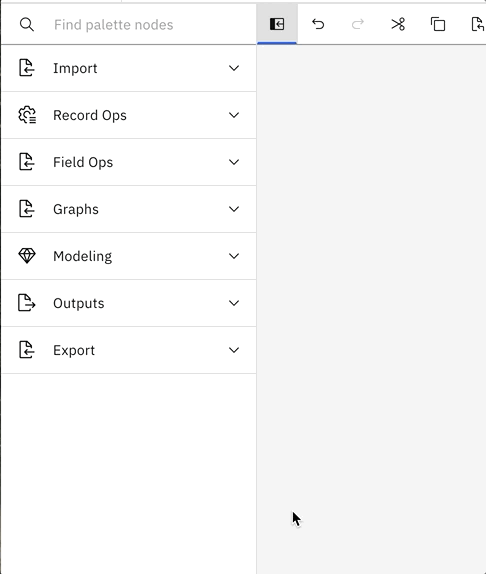Open the Modeling category label
The image size is (486, 574).
(x=83, y=256)
